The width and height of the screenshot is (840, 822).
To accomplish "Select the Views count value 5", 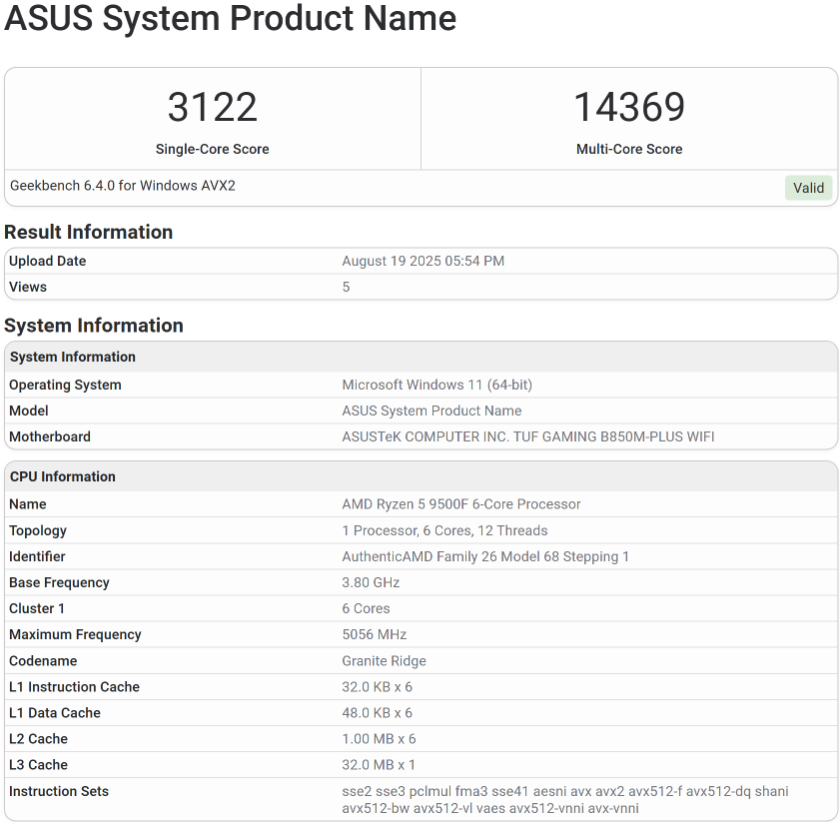I will pos(346,287).
